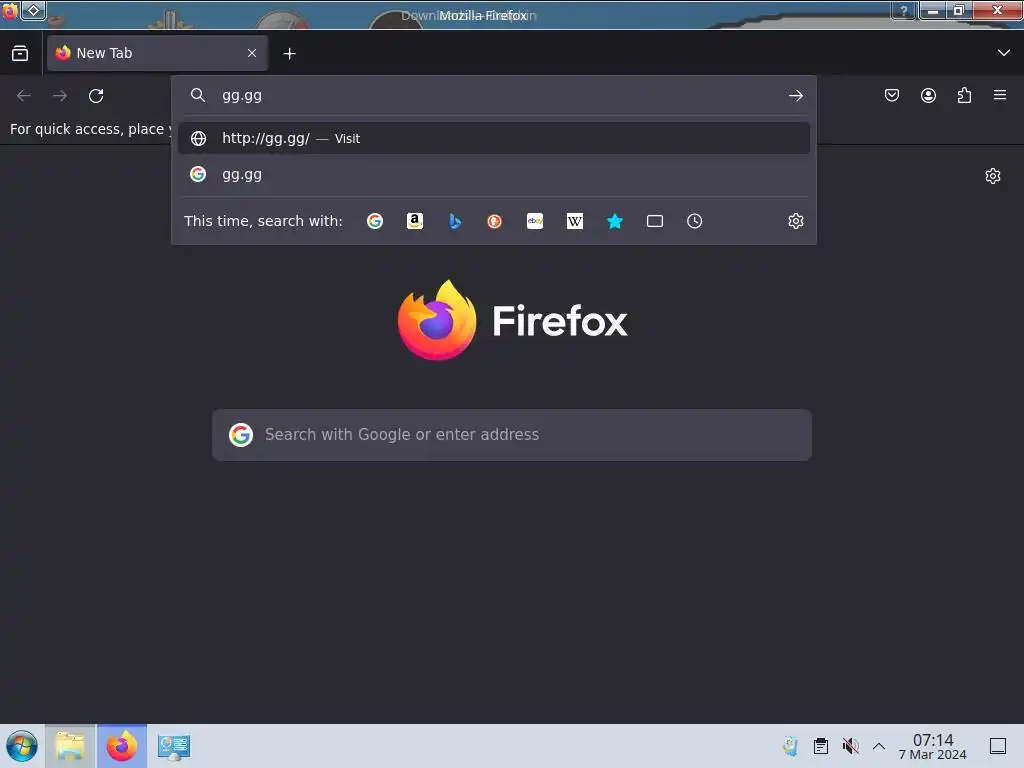The image size is (1024, 768).
Task: Open Save to Pocket
Action: click(x=892, y=96)
